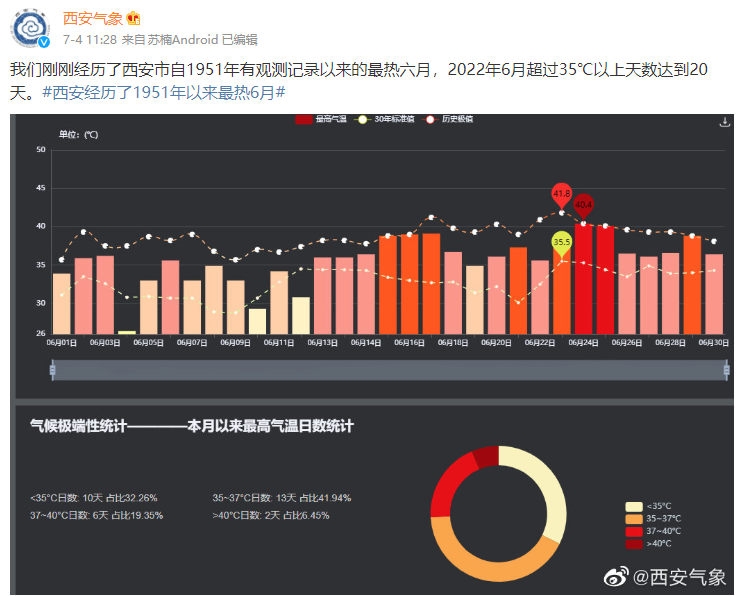Open the 来自 苏楠Android source link
Image resolution: width=736 pixels, height=596 pixels.
170,40
